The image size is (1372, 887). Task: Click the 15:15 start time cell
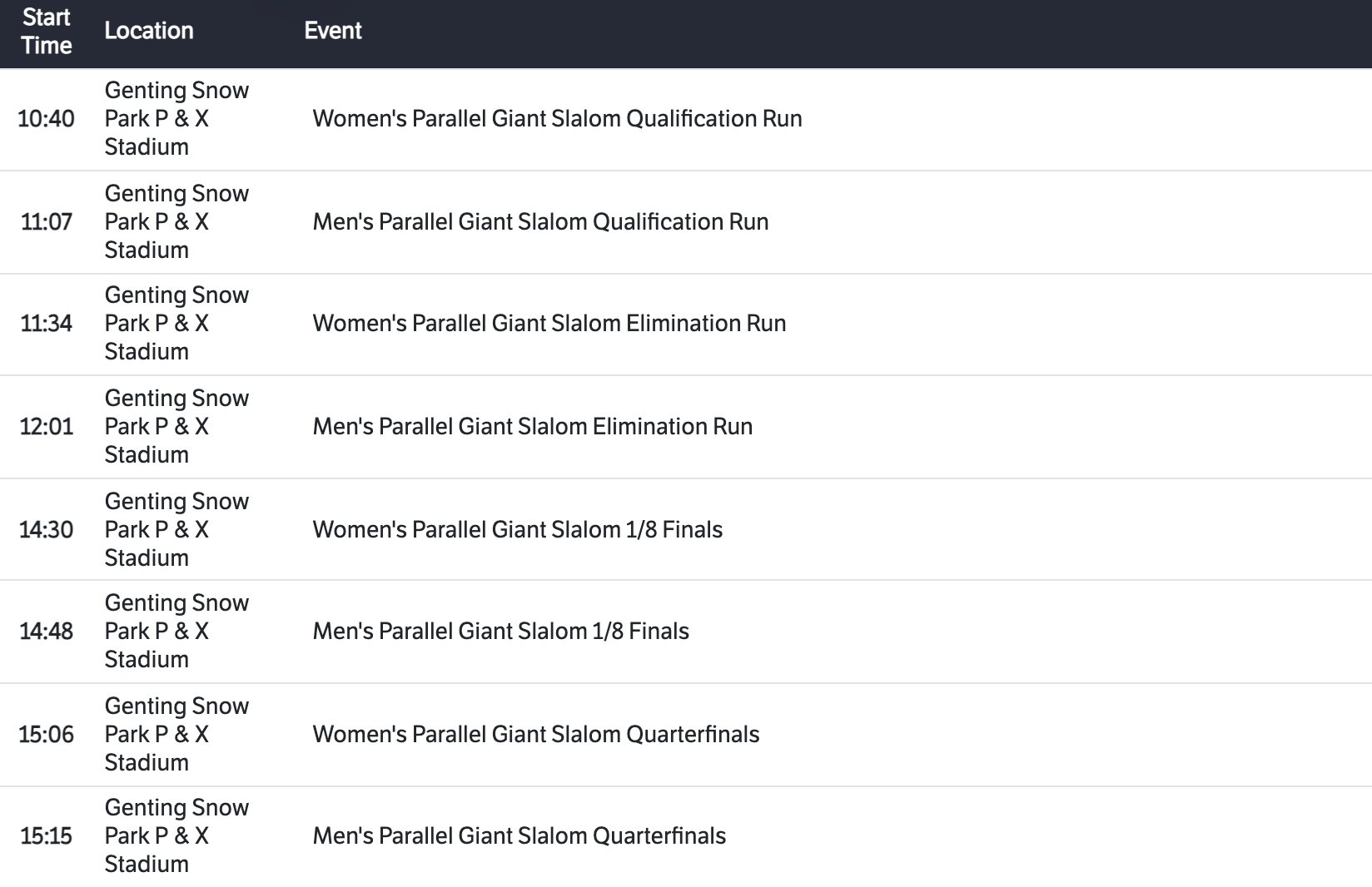[47, 836]
